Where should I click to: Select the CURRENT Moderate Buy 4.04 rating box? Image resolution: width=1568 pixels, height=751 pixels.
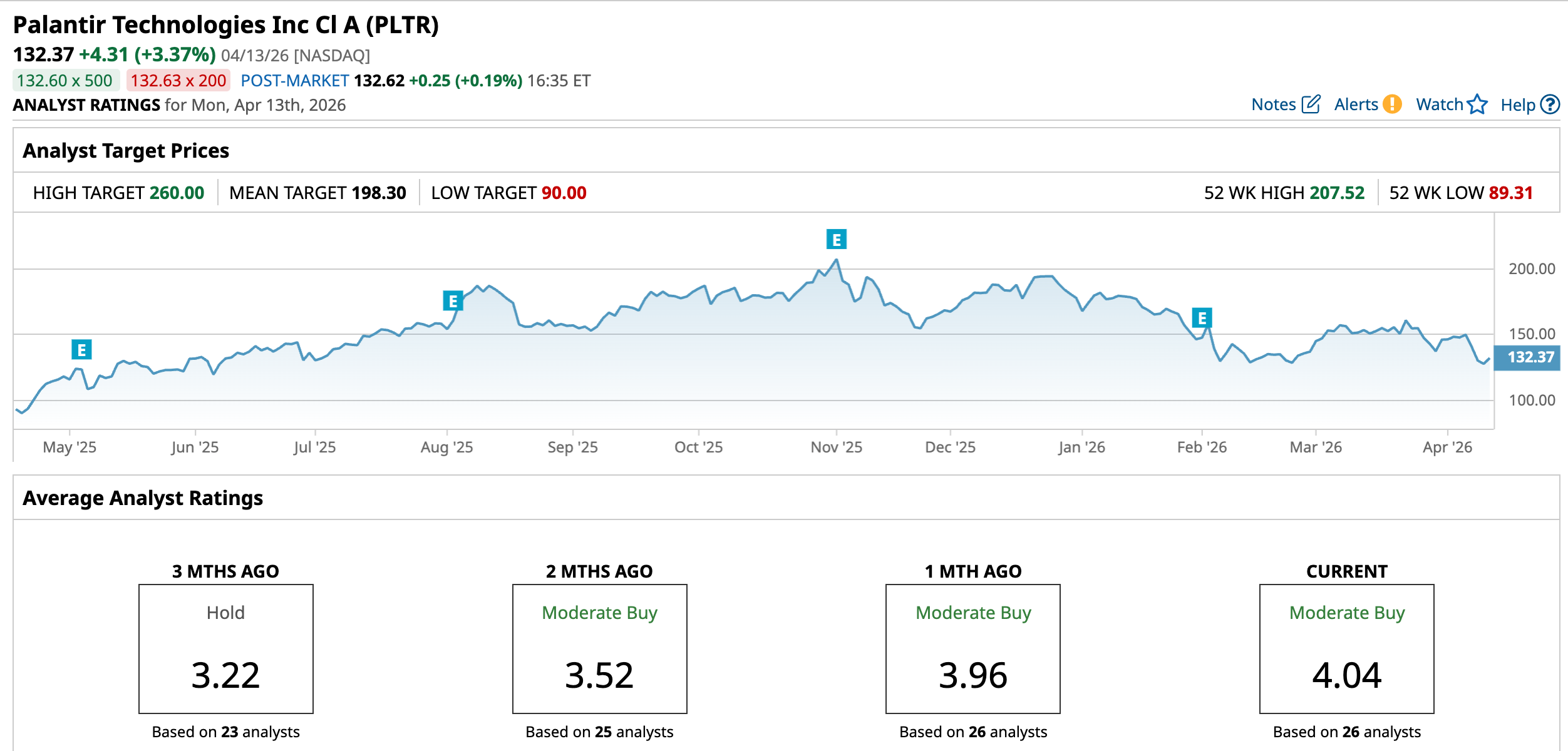pyautogui.click(x=1346, y=648)
